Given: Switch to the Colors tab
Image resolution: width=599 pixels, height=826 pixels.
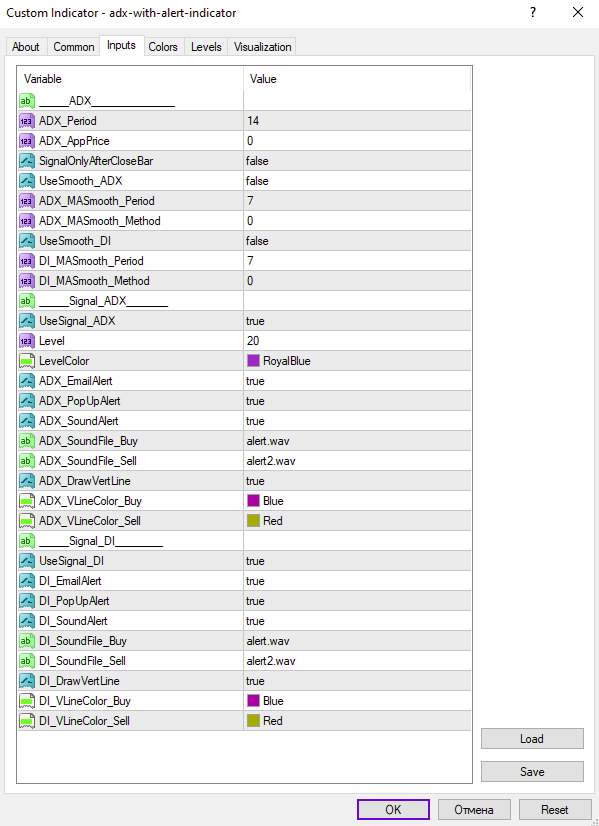Looking at the screenshot, I should pos(163,47).
